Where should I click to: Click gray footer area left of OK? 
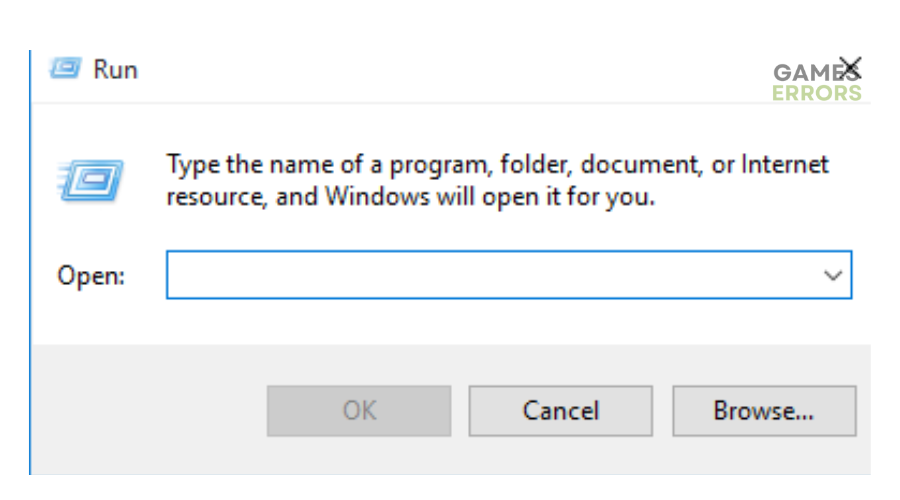point(149,410)
